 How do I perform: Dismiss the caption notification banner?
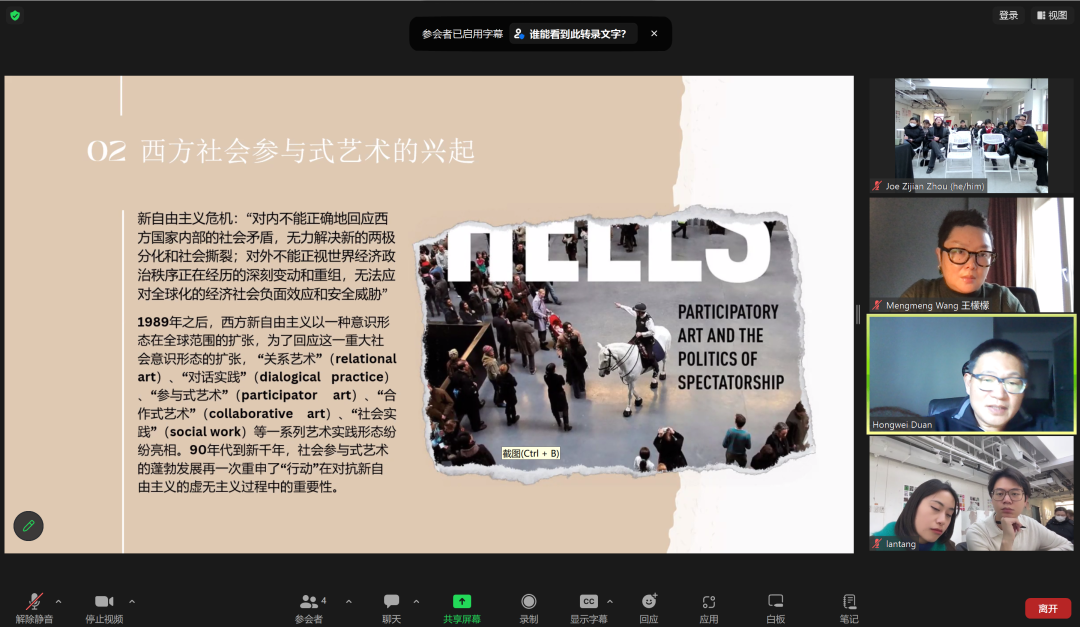coord(654,33)
